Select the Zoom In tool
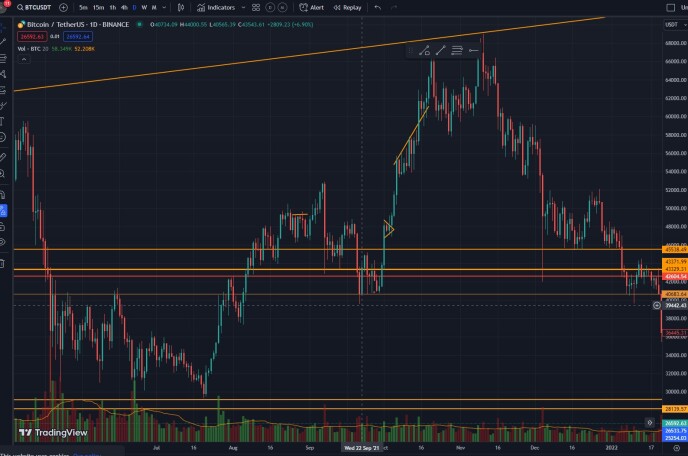The width and height of the screenshot is (688, 456). click(x=3, y=174)
